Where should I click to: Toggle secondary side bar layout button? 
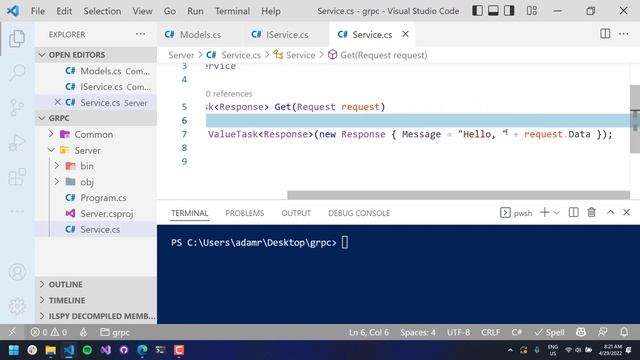[x=509, y=11]
